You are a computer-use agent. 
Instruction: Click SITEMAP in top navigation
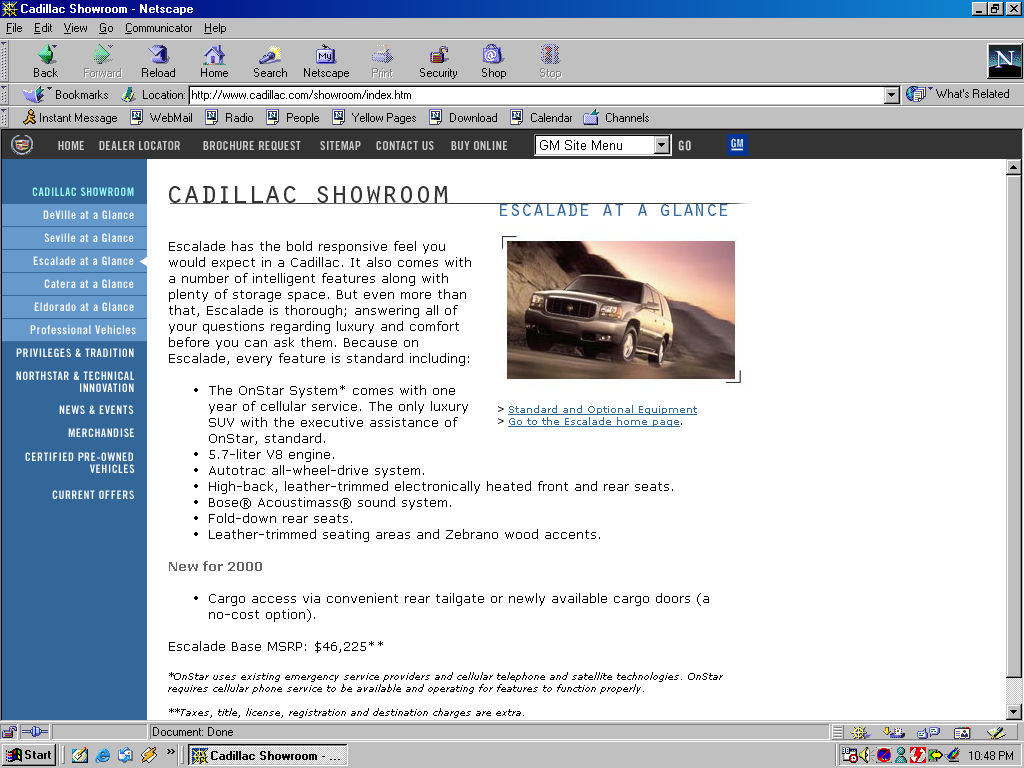click(340, 146)
